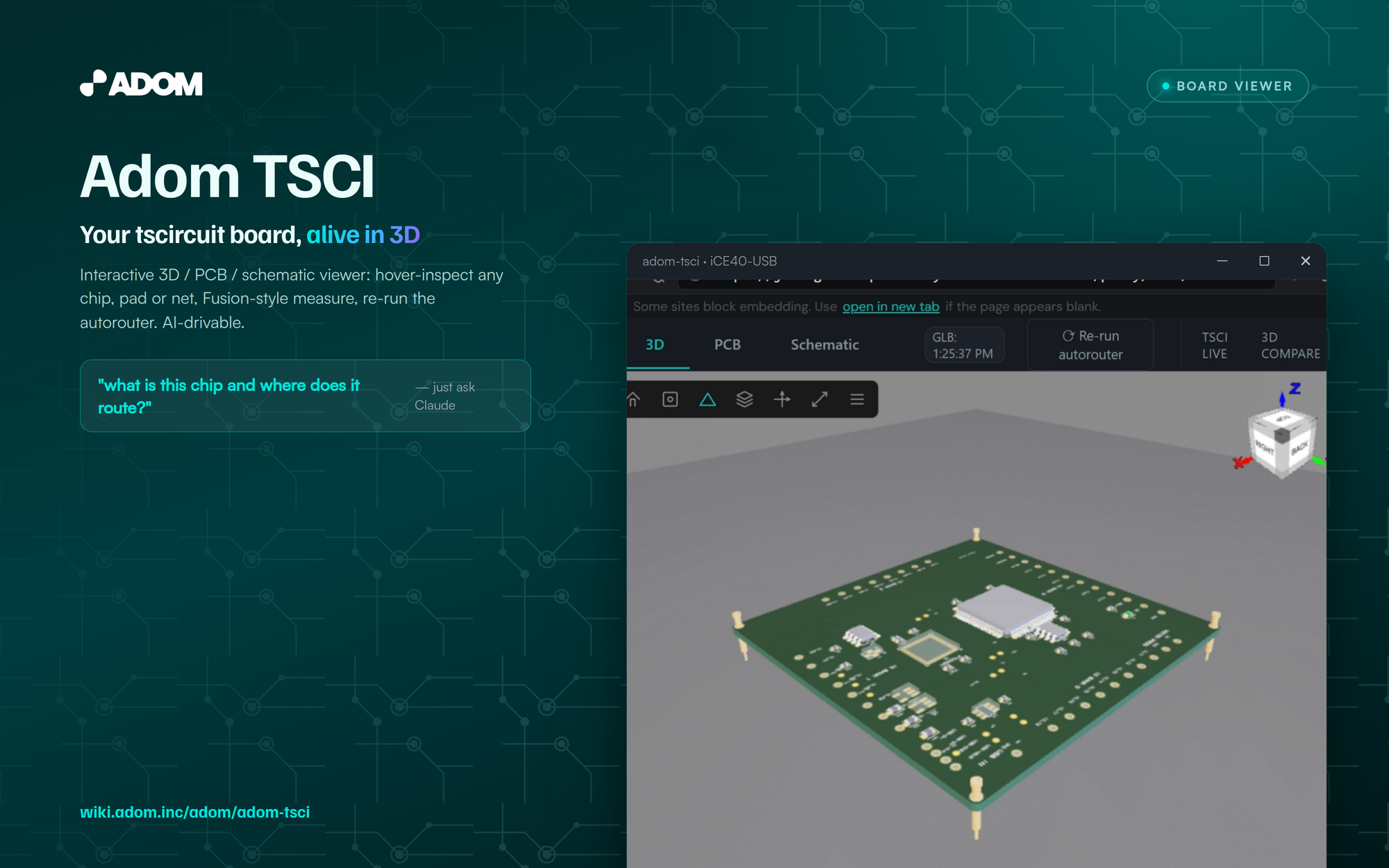The width and height of the screenshot is (1389, 868).
Task: Close the adom-tsci window
Action: 1306,260
